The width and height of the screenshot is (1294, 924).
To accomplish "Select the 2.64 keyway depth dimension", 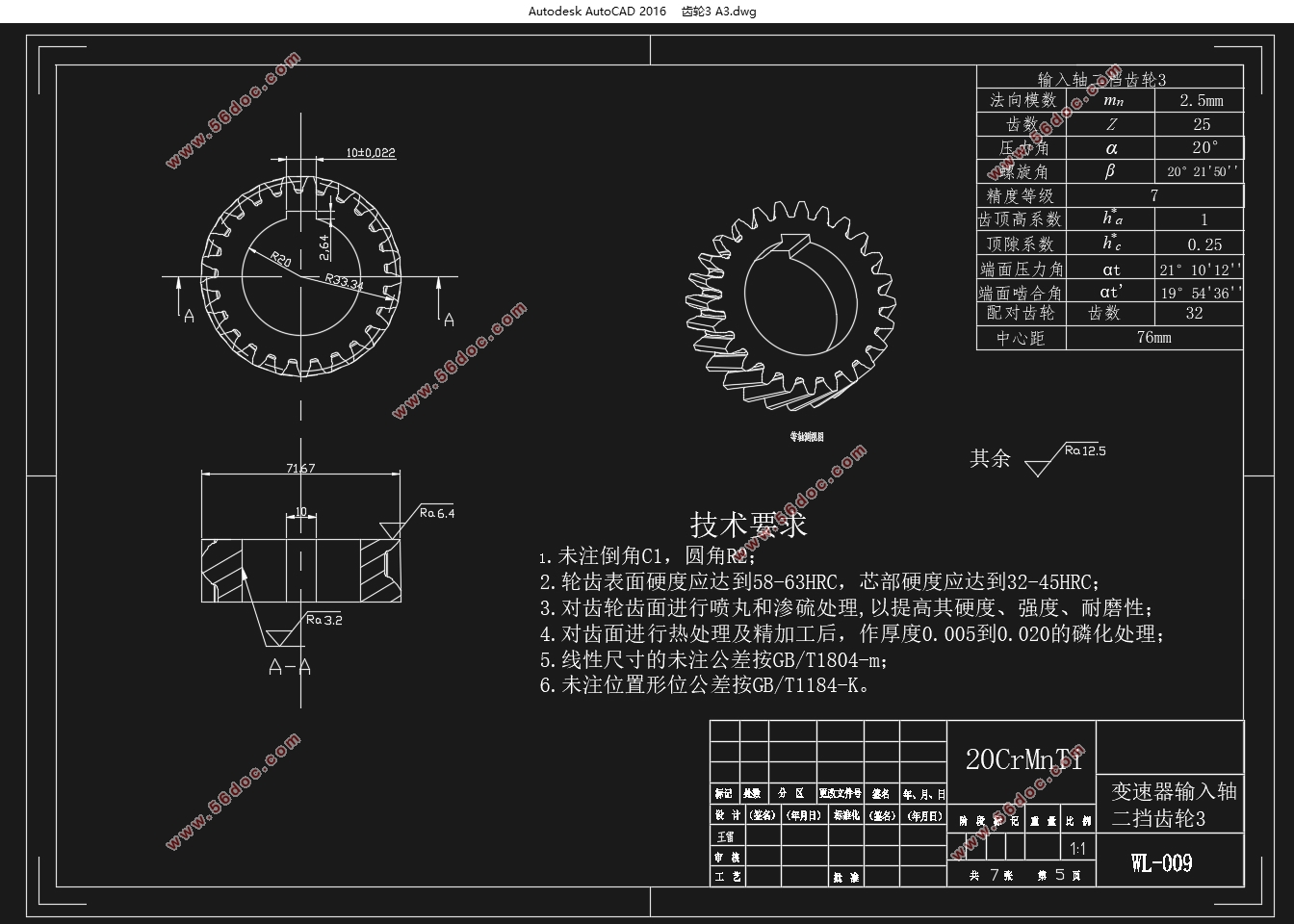I will pos(324,246).
